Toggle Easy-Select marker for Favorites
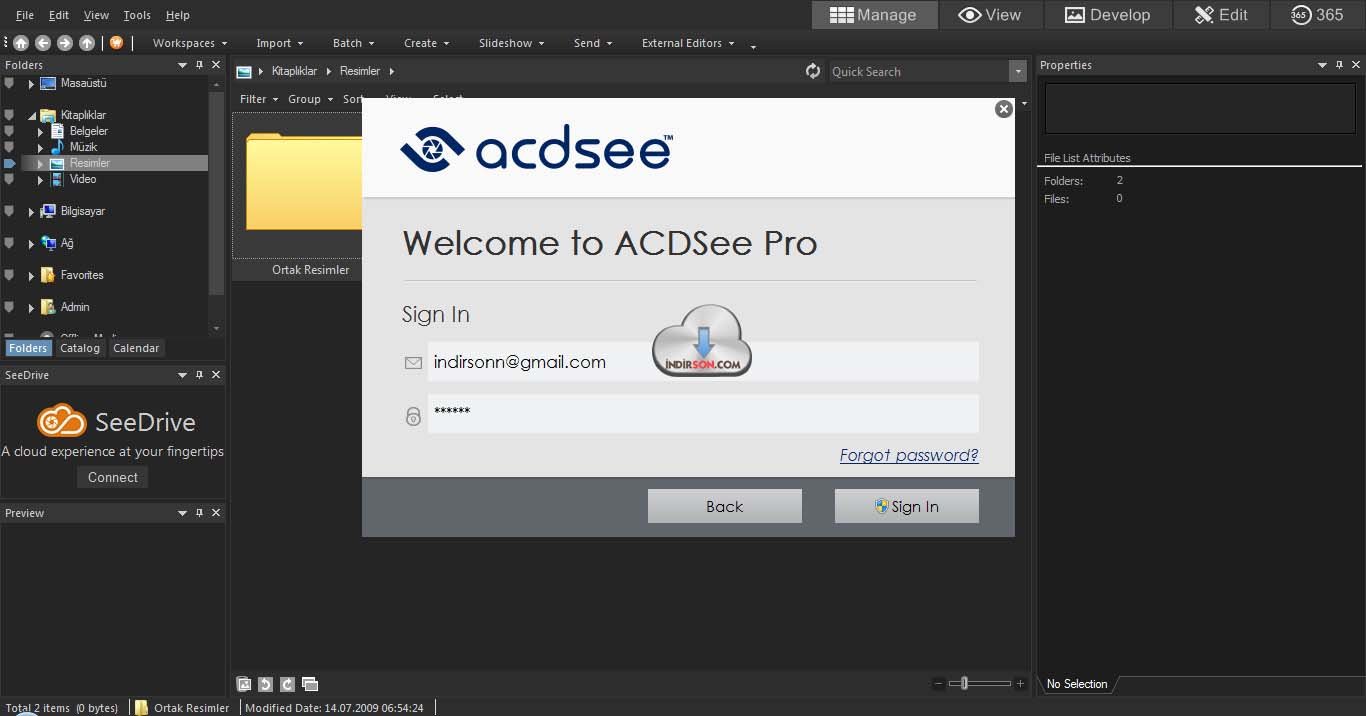1366x716 pixels. coord(9,275)
